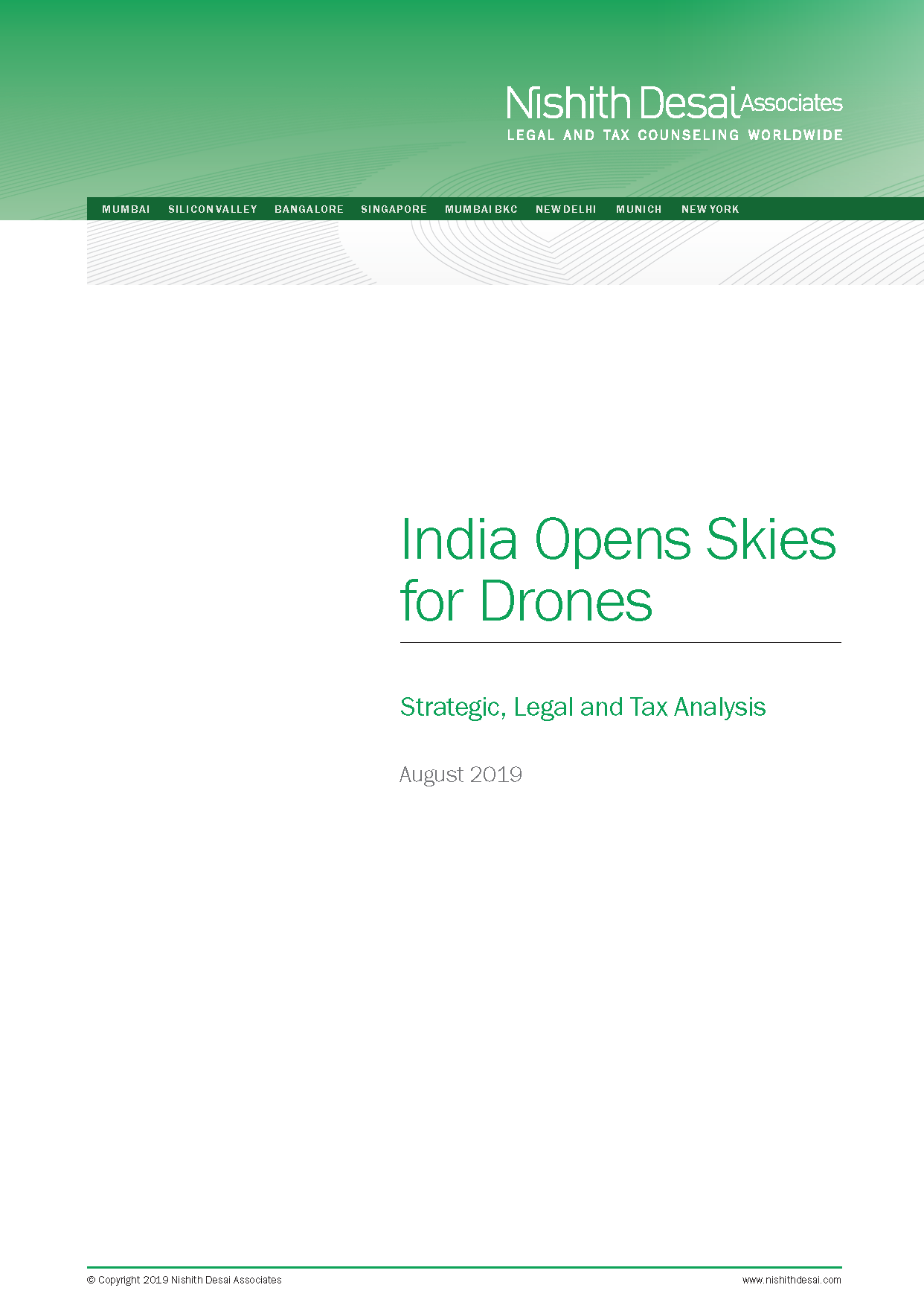Select the 'Legal and Tax Counseling Worldwide' tagline

[x=675, y=135]
